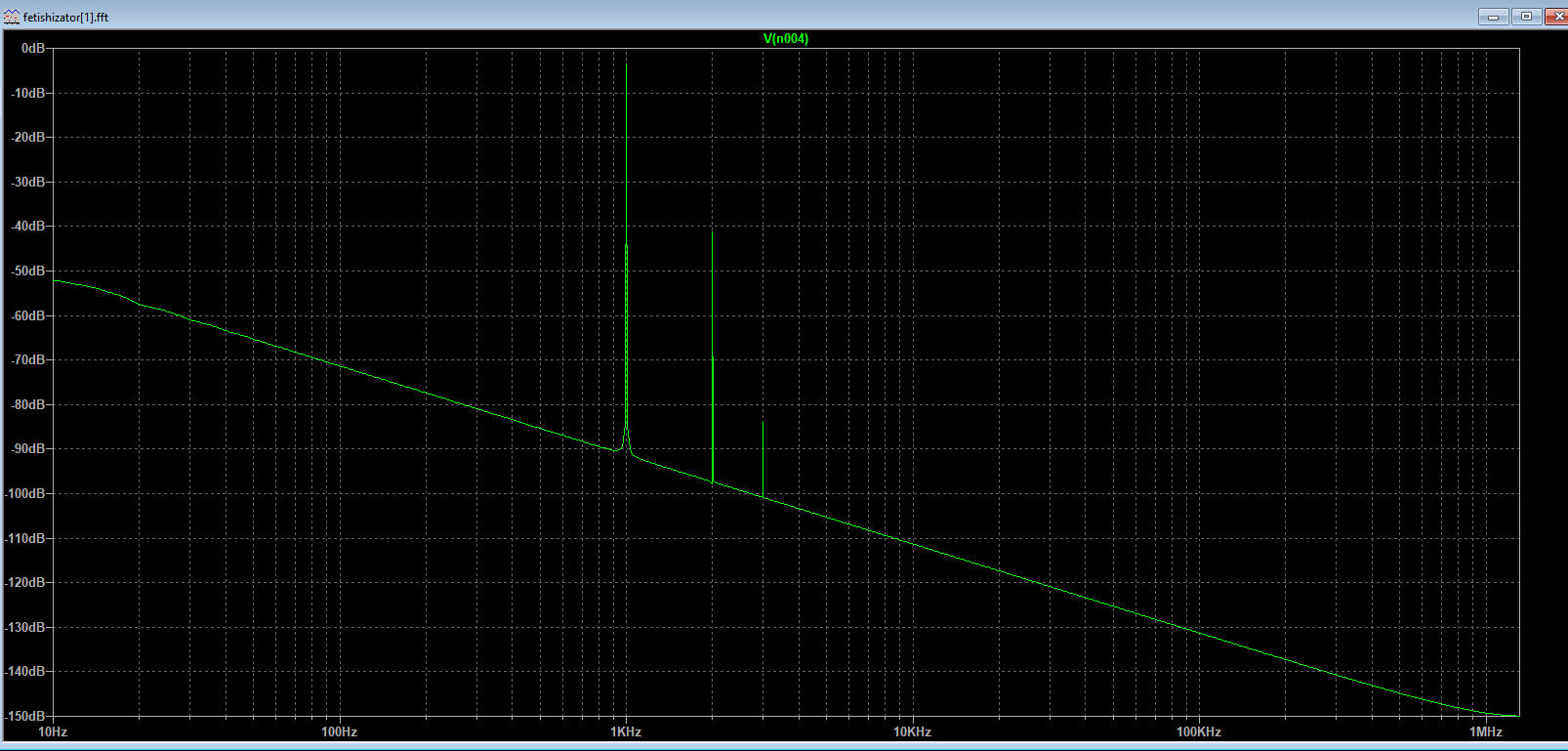Click the 10KHz frequency axis label

click(x=912, y=731)
